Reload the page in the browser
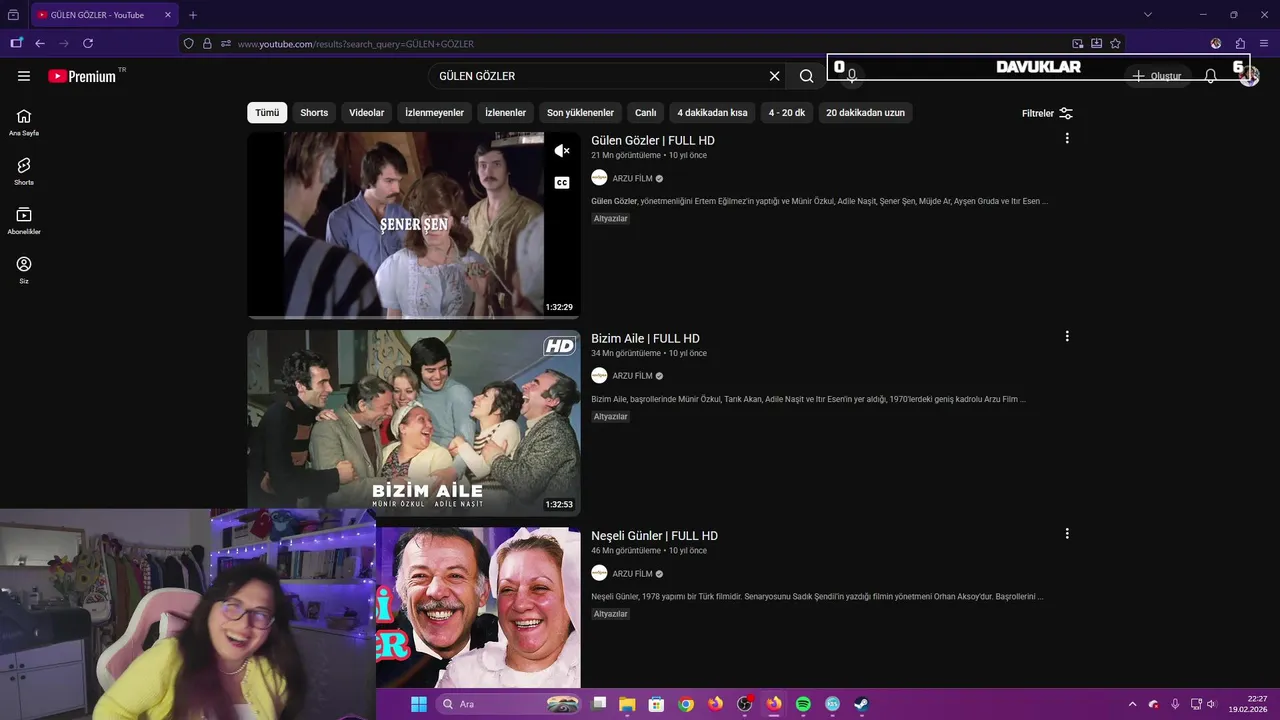The height and width of the screenshot is (720, 1280). [88, 44]
